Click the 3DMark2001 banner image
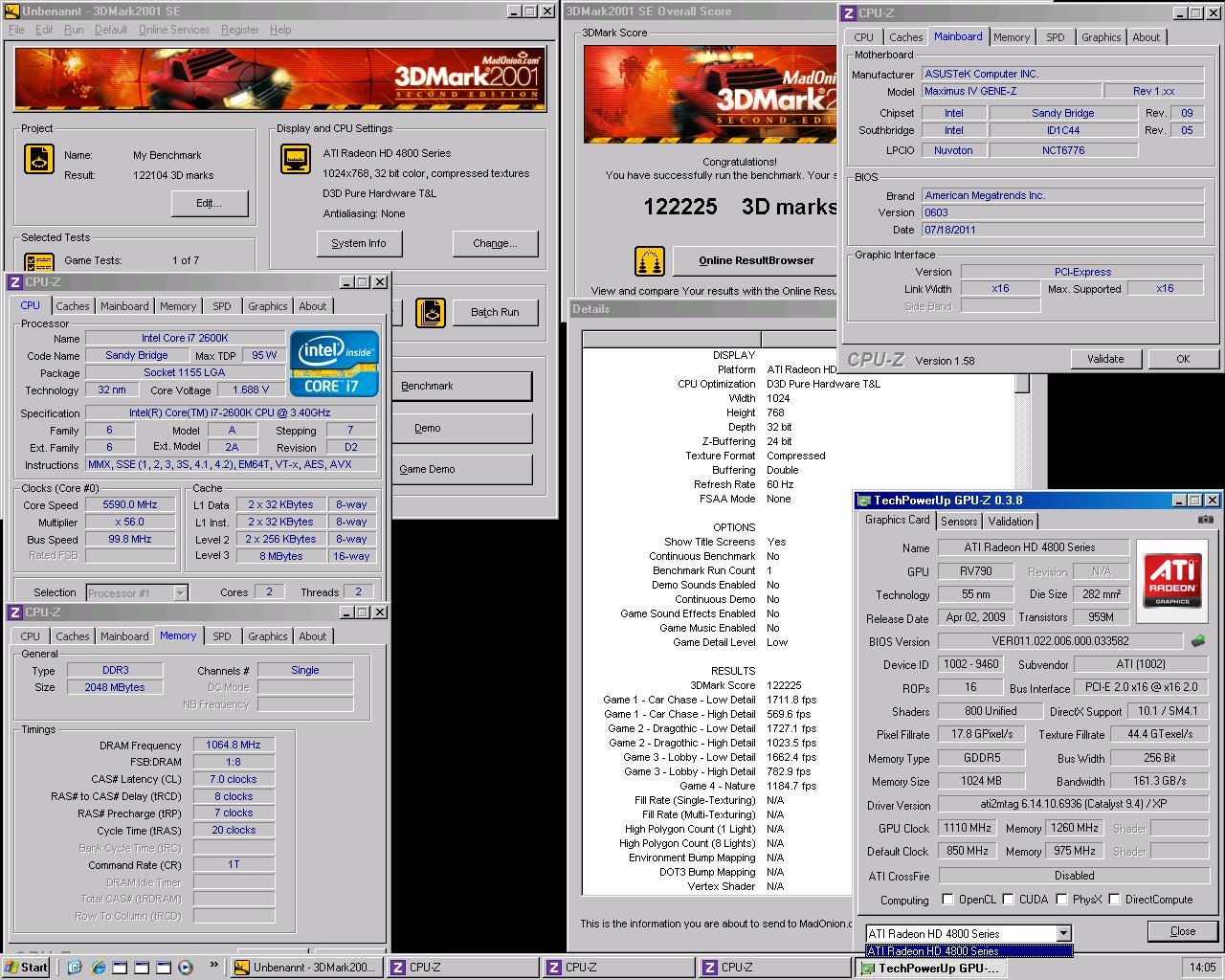1225x980 pixels. 280,78
